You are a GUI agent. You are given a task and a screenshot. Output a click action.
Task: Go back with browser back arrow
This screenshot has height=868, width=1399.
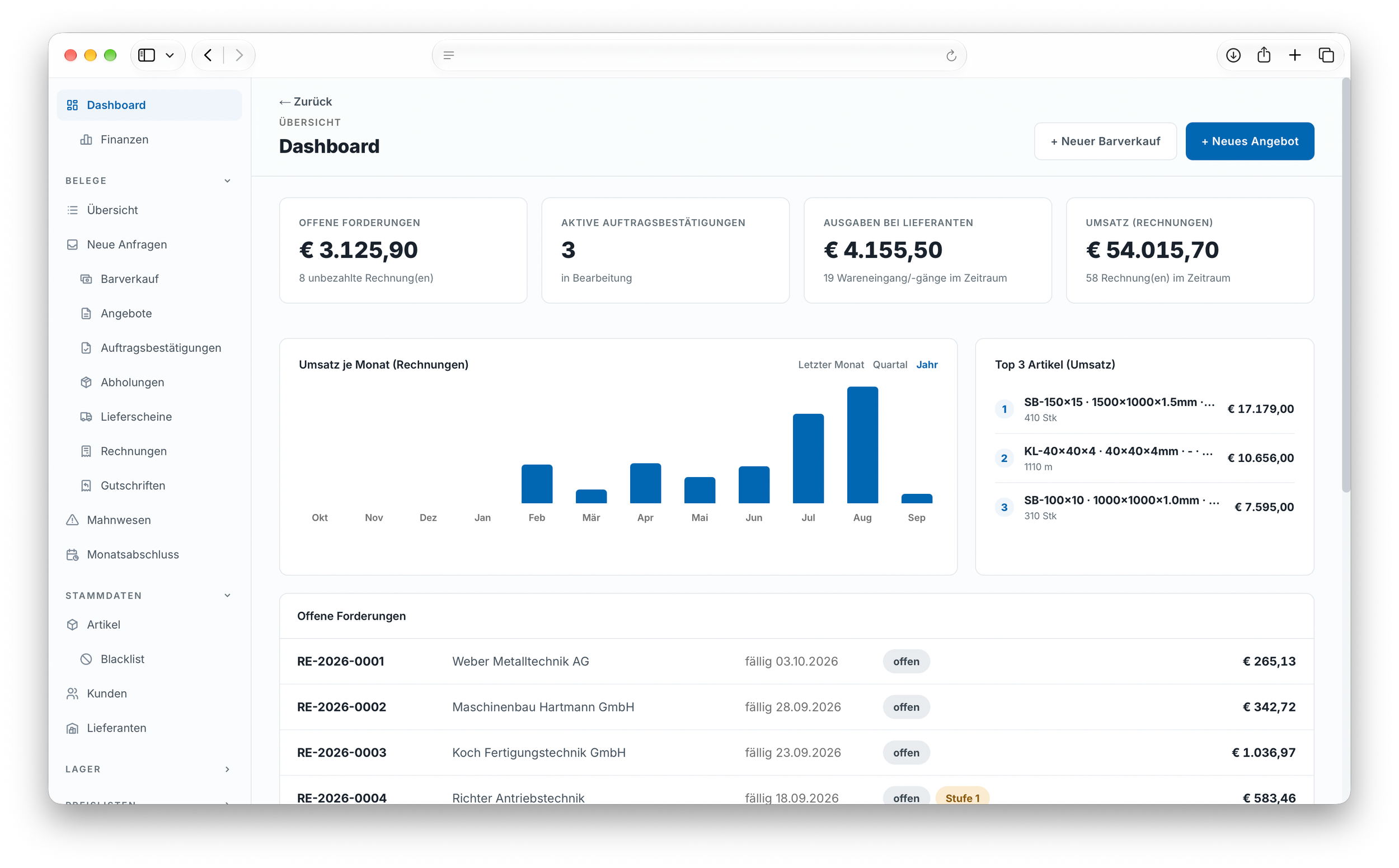point(208,55)
